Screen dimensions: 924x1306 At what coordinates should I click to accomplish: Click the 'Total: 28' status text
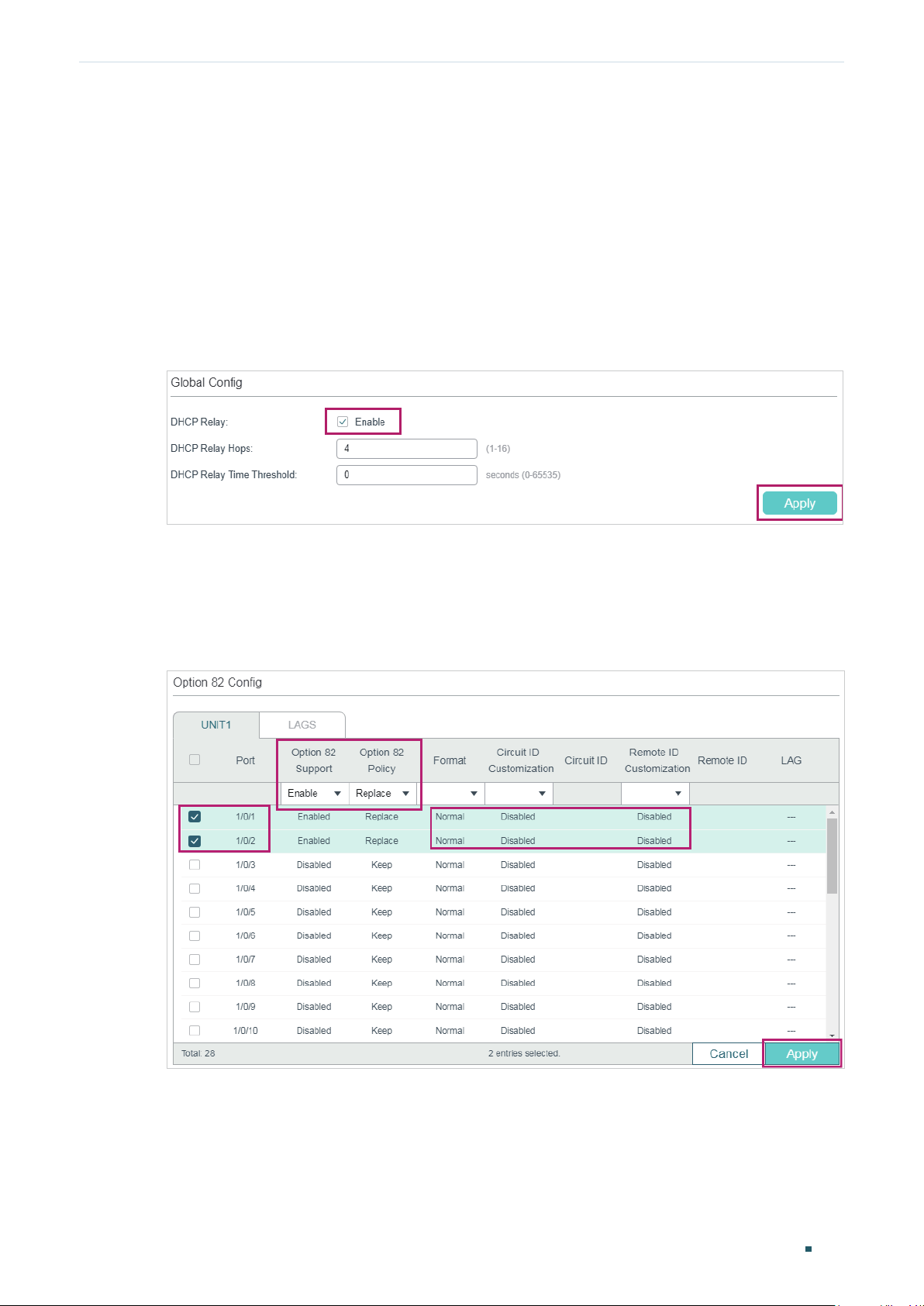pyautogui.click(x=198, y=1053)
